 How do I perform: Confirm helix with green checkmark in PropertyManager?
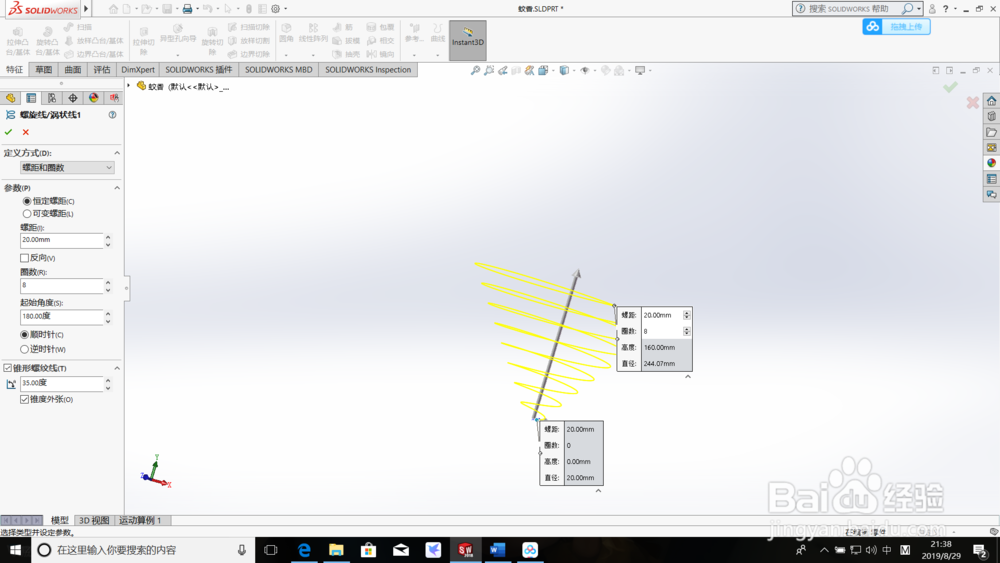click(8, 132)
